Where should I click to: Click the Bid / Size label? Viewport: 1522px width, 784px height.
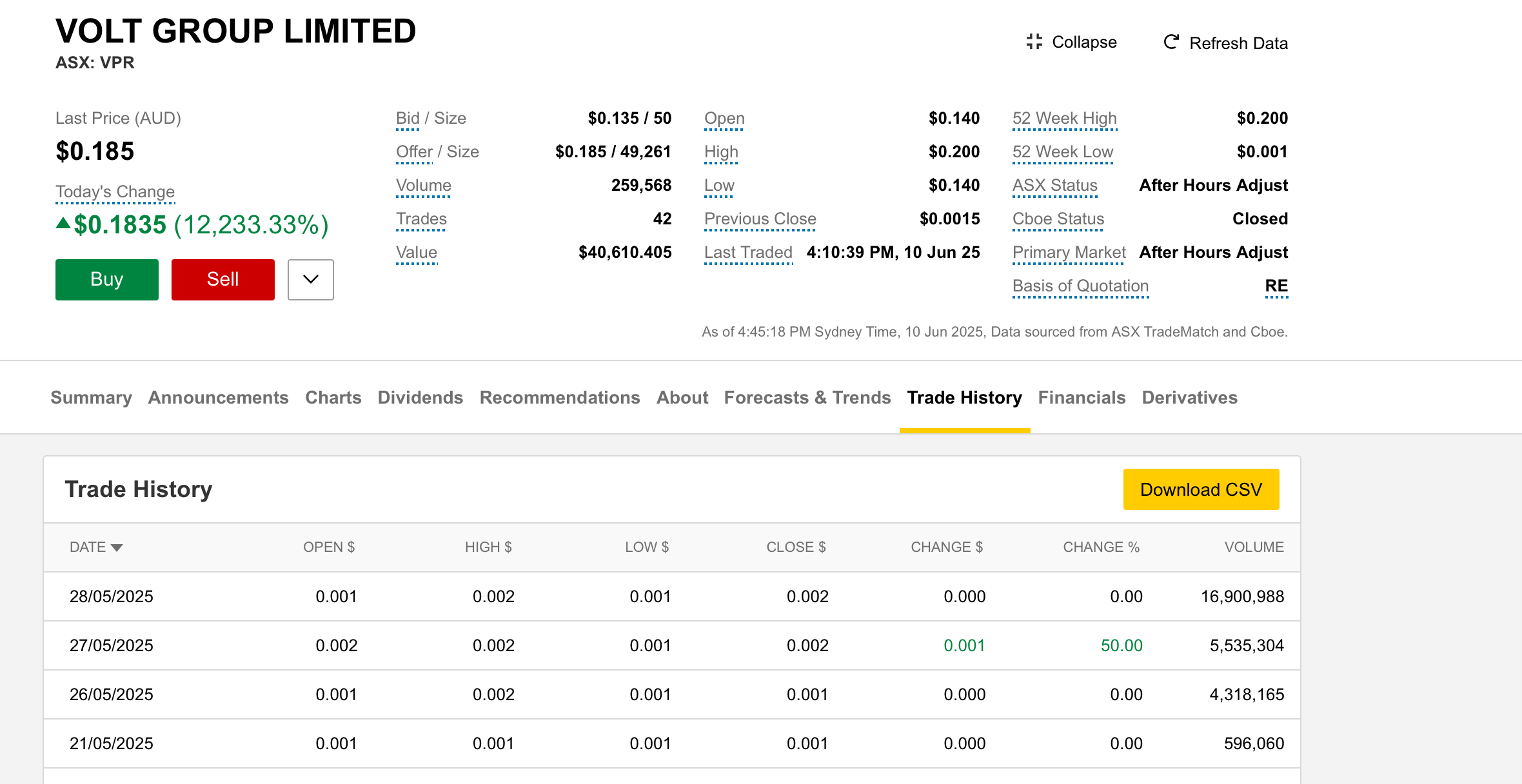[x=431, y=119]
